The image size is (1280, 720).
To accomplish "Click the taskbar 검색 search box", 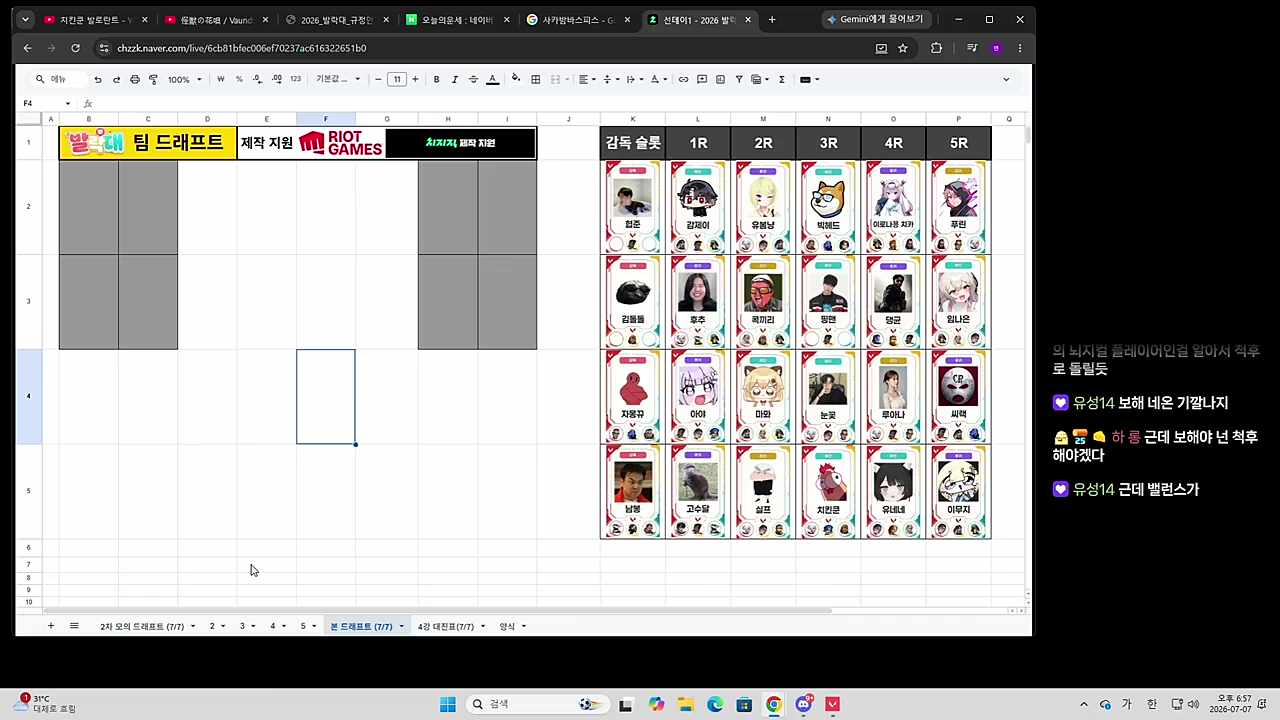I will pyautogui.click(x=537, y=704).
